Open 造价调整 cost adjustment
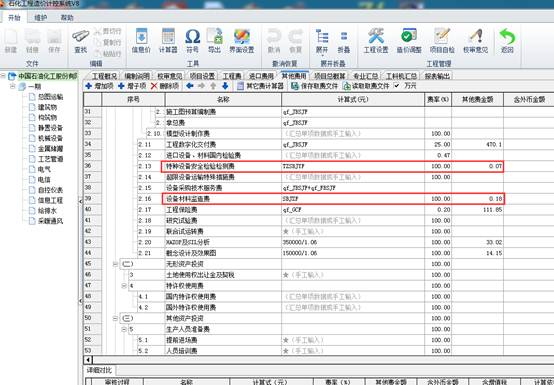 pyautogui.click(x=409, y=40)
